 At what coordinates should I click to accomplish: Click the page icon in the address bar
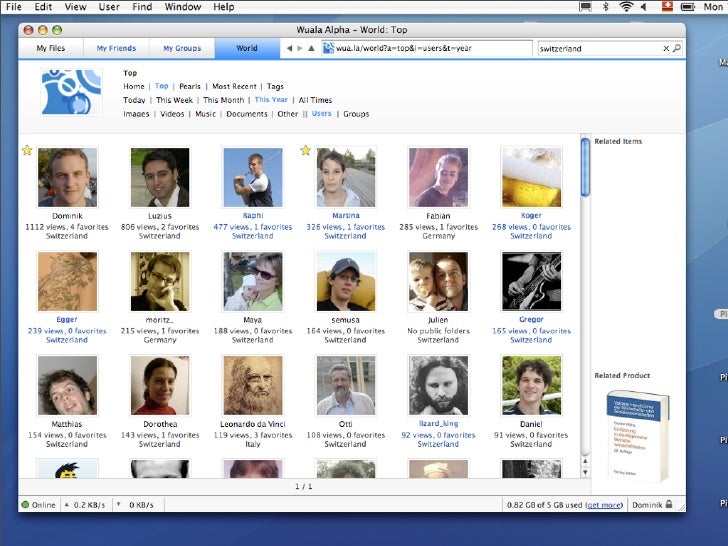[328, 48]
